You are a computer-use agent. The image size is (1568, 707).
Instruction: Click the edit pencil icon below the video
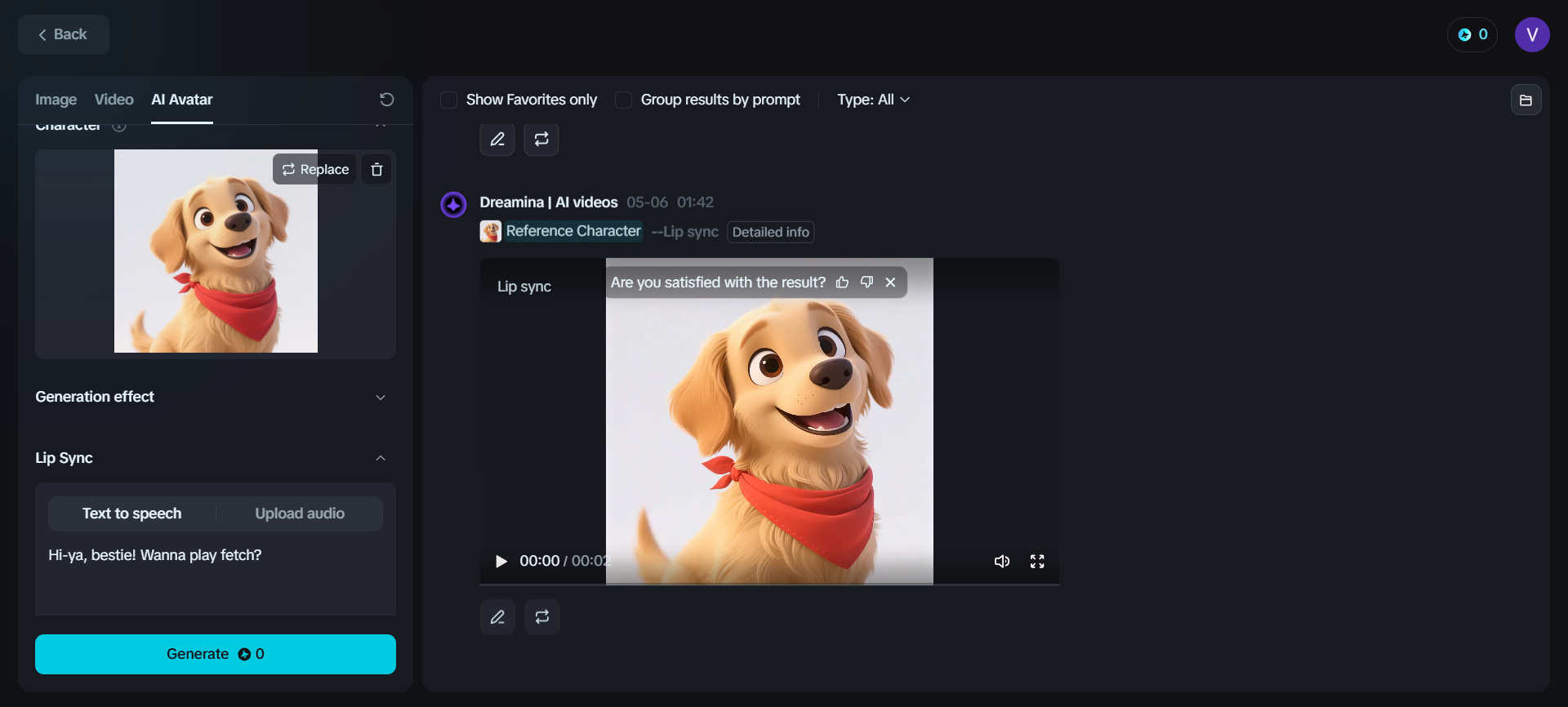pos(497,617)
